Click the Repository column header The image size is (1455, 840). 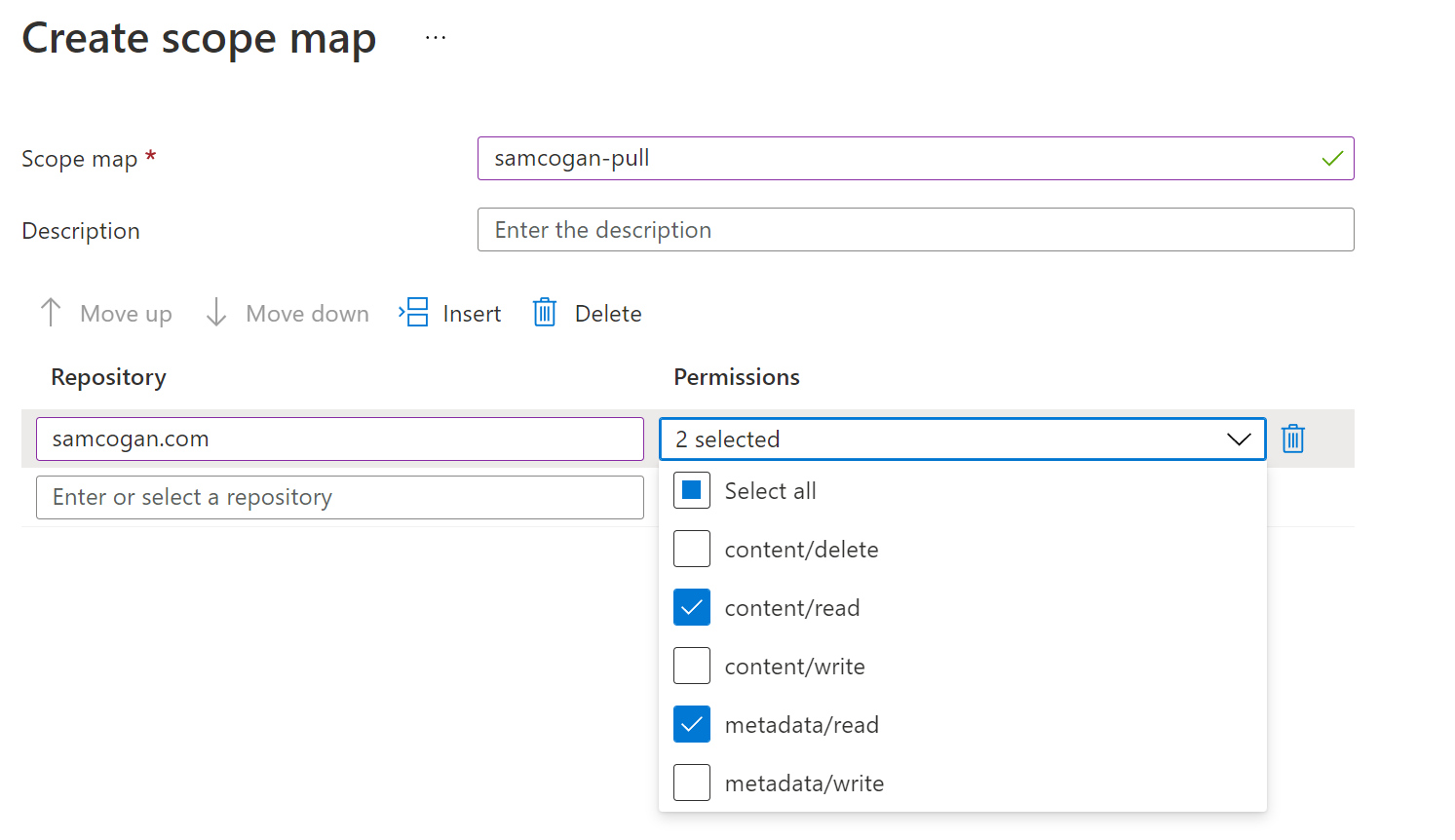[108, 378]
